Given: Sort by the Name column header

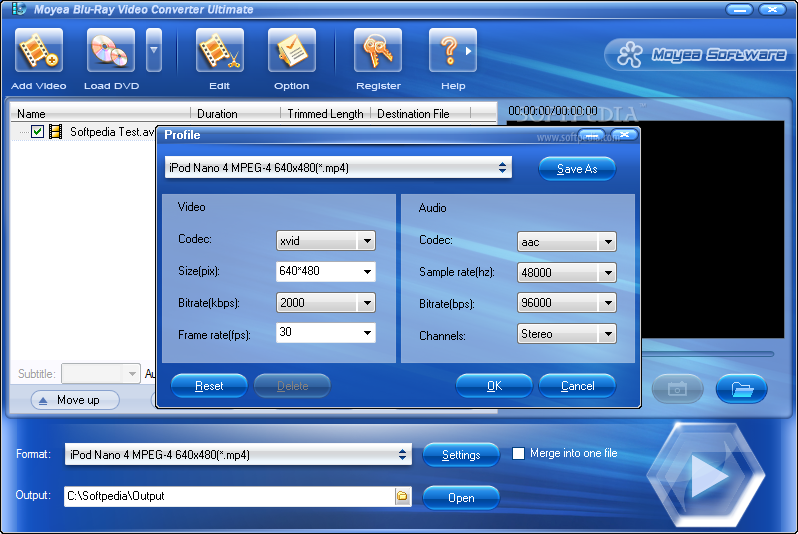Looking at the screenshot, I should (101, 114).
